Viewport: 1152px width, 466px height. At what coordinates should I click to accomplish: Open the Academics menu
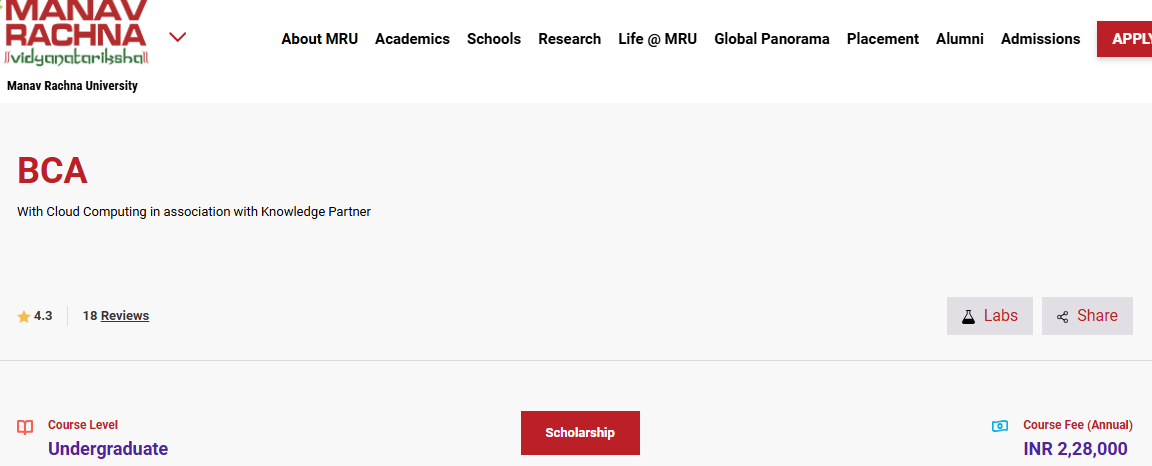[x=412, y=39]
